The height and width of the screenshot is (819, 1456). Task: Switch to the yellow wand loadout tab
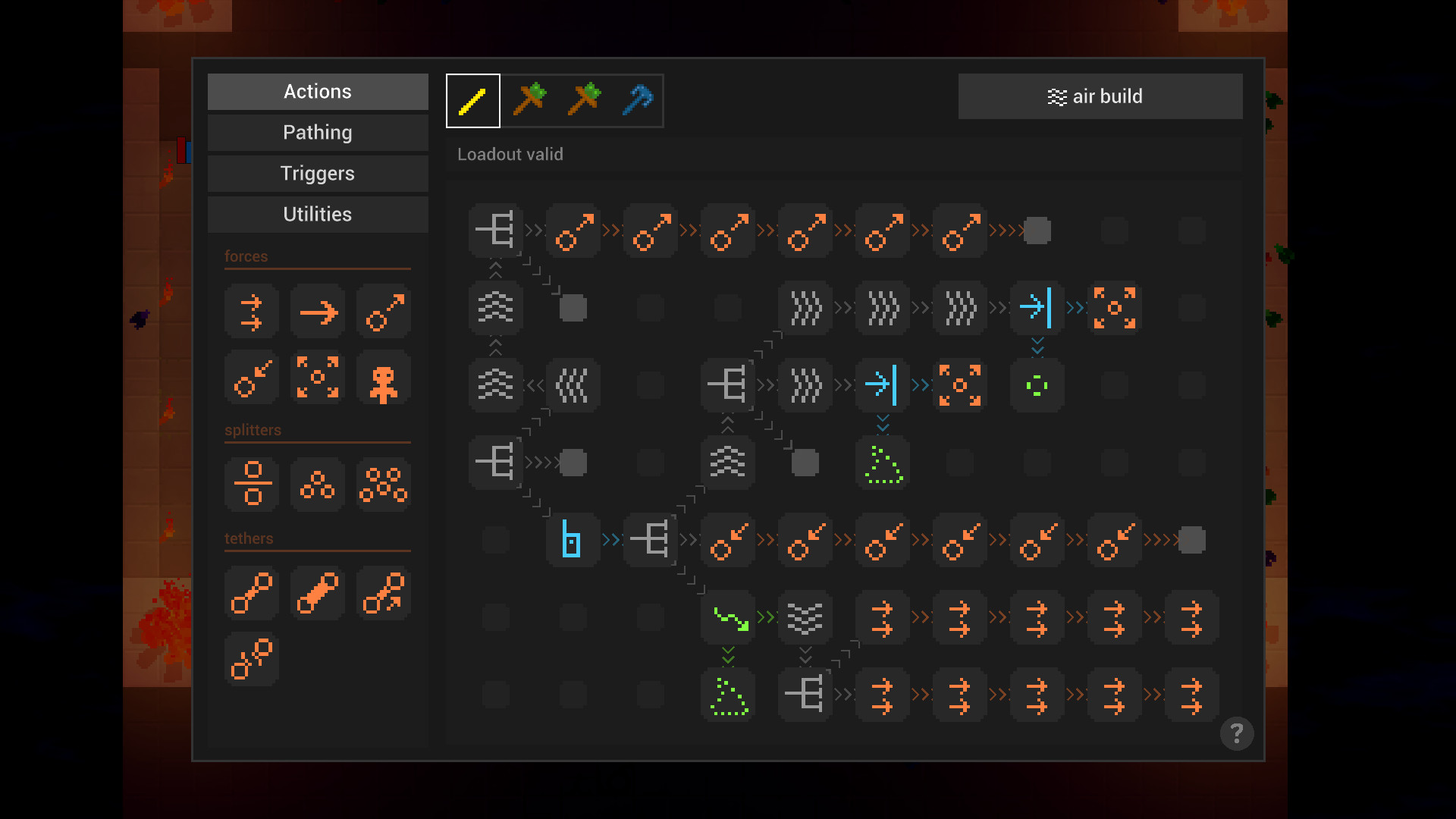tap(472, 100)
